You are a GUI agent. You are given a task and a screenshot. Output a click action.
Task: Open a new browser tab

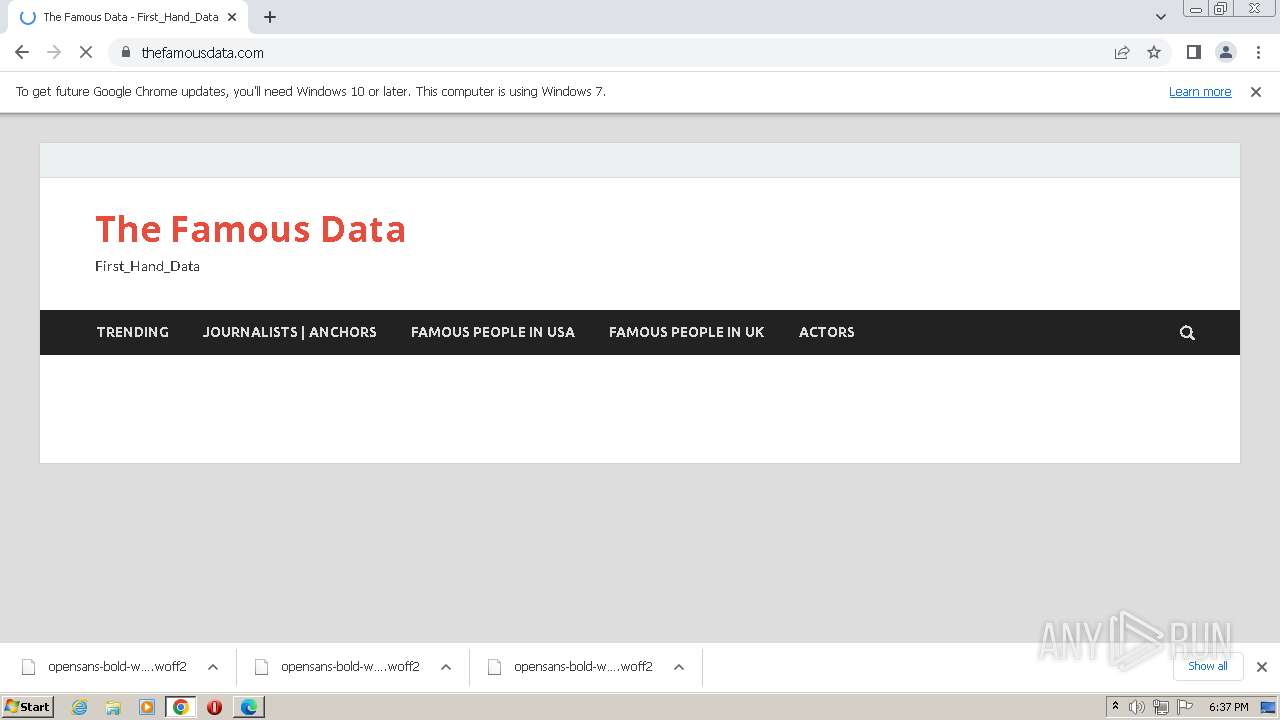point(270,17)
